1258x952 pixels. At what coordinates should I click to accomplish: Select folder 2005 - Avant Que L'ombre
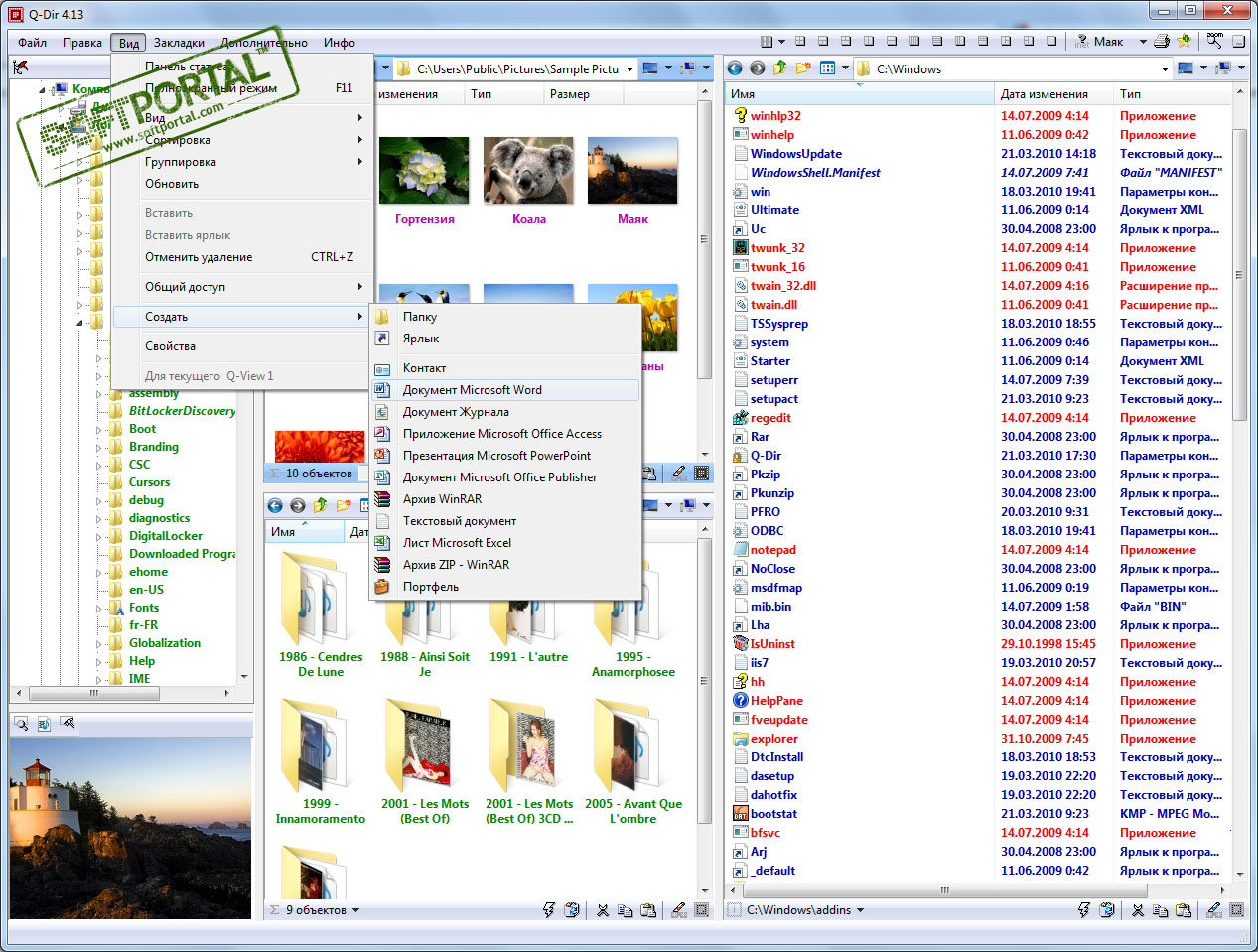[x=633, y=761]
